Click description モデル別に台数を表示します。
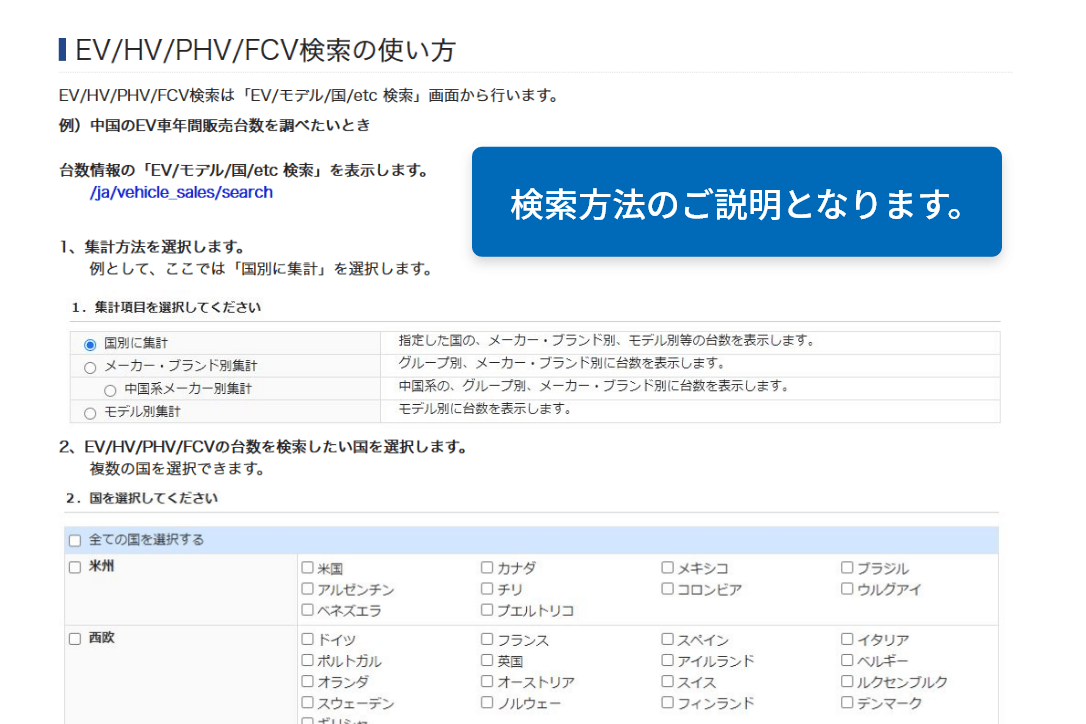The width and height of the screenshot is (1086, 724). point(486,409)
